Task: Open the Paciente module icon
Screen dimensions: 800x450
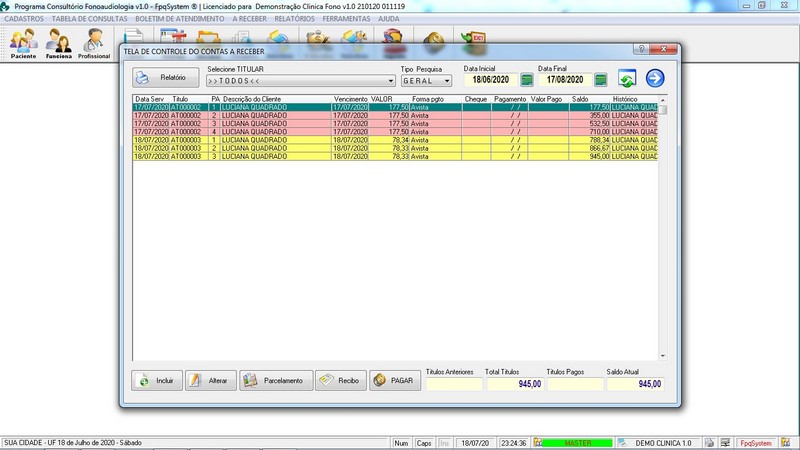Action: 23,43
